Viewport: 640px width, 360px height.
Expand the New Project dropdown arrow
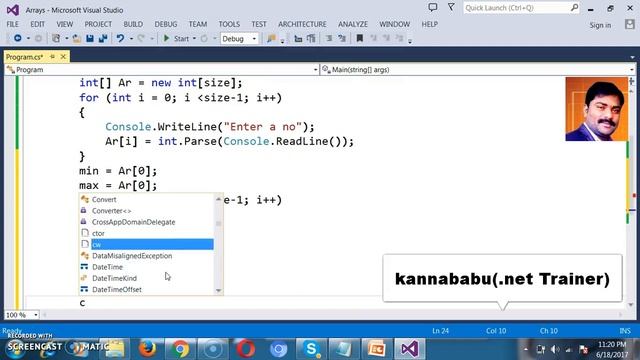click(x=67, y=39)
